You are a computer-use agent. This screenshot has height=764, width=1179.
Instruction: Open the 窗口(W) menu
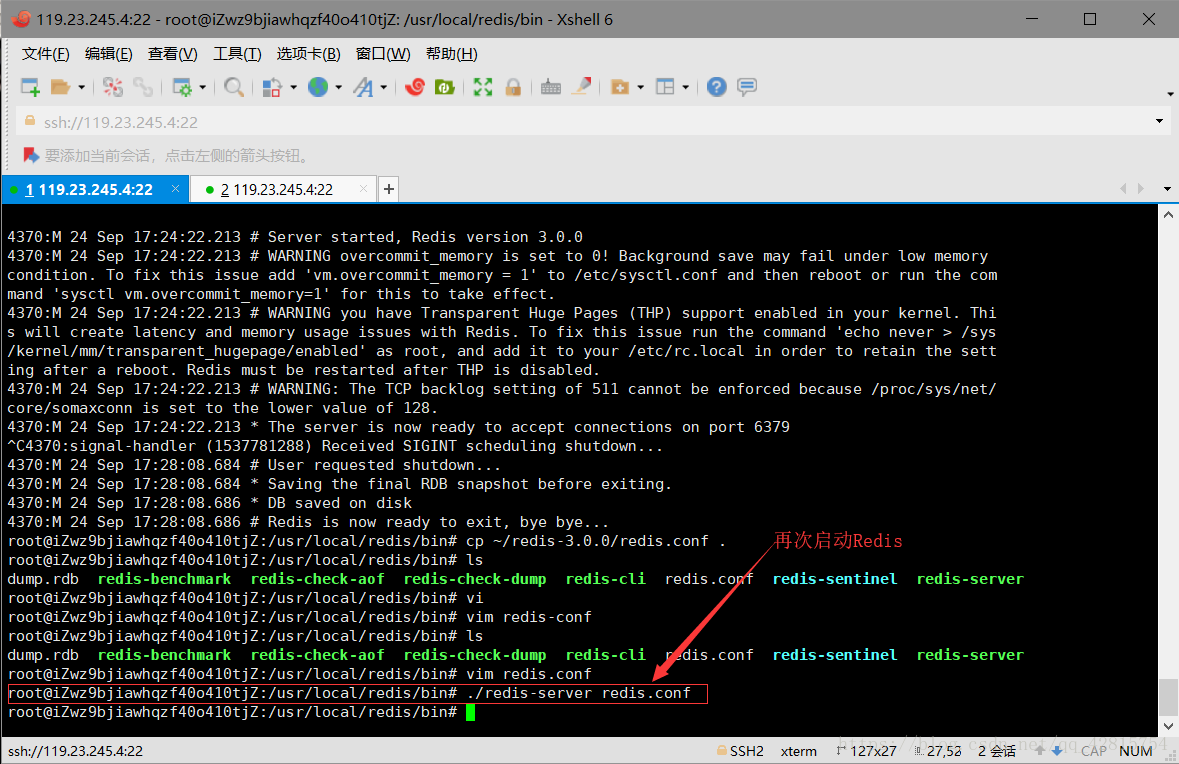(x=383, y=54)
